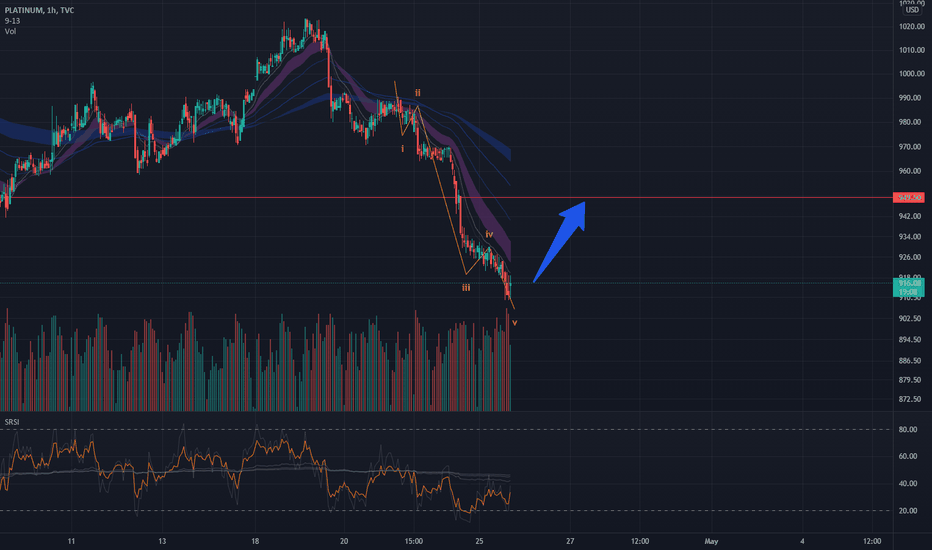Click the 1020.00 price axis label
Image resolution: width=932 pixels, height=550 pixels.
[x=912, y=26]
